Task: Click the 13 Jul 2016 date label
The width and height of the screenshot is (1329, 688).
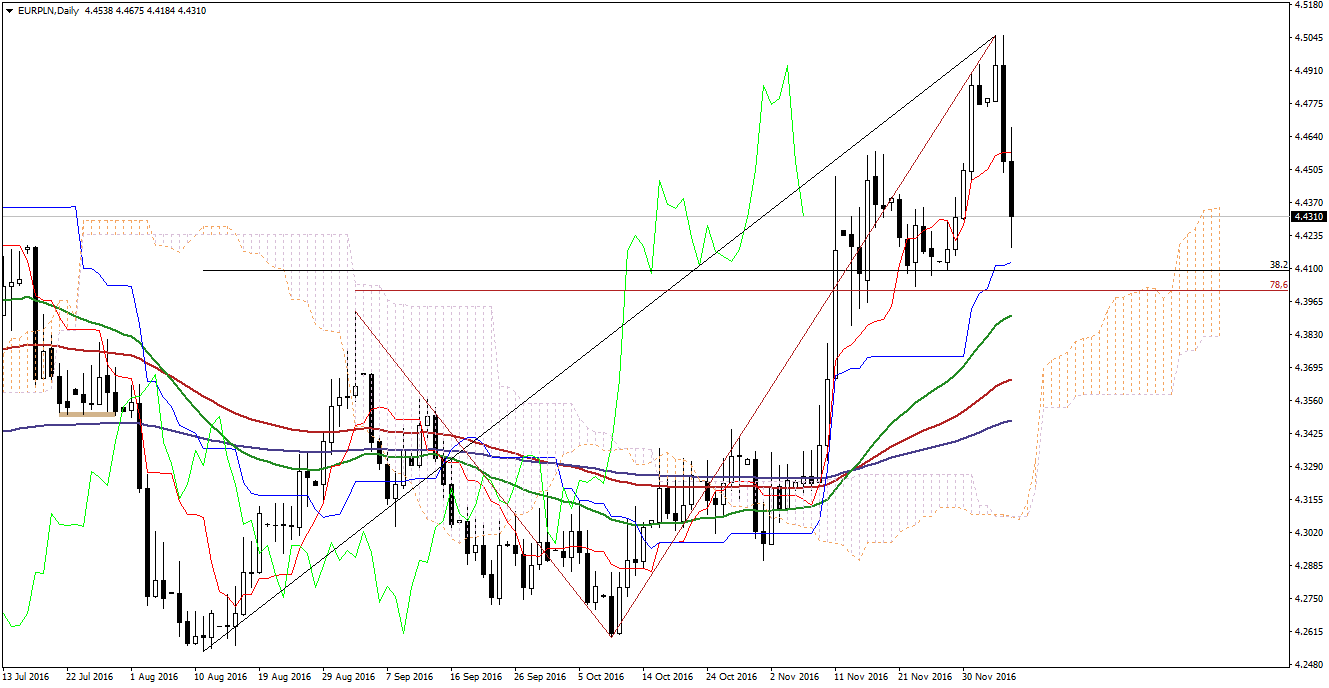Action: coord(26,677)
